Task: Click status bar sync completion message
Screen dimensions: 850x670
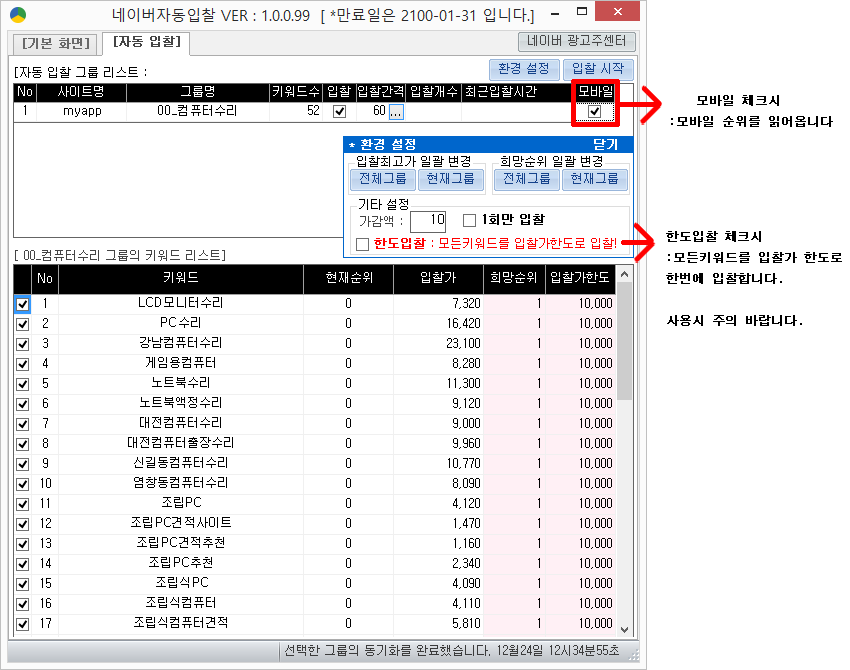Action: [452, 650]
